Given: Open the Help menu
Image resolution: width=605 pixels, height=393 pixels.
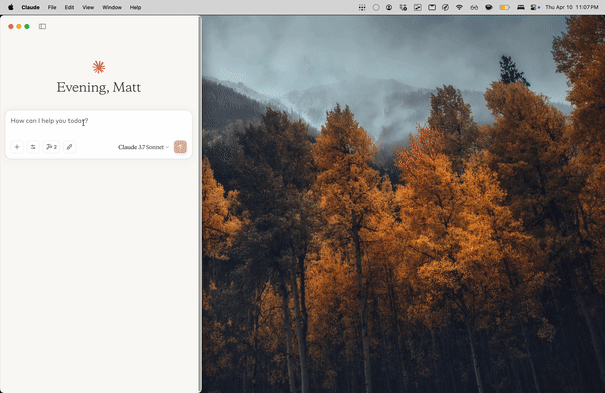Looking at the screenshot, I should [135, 7].
